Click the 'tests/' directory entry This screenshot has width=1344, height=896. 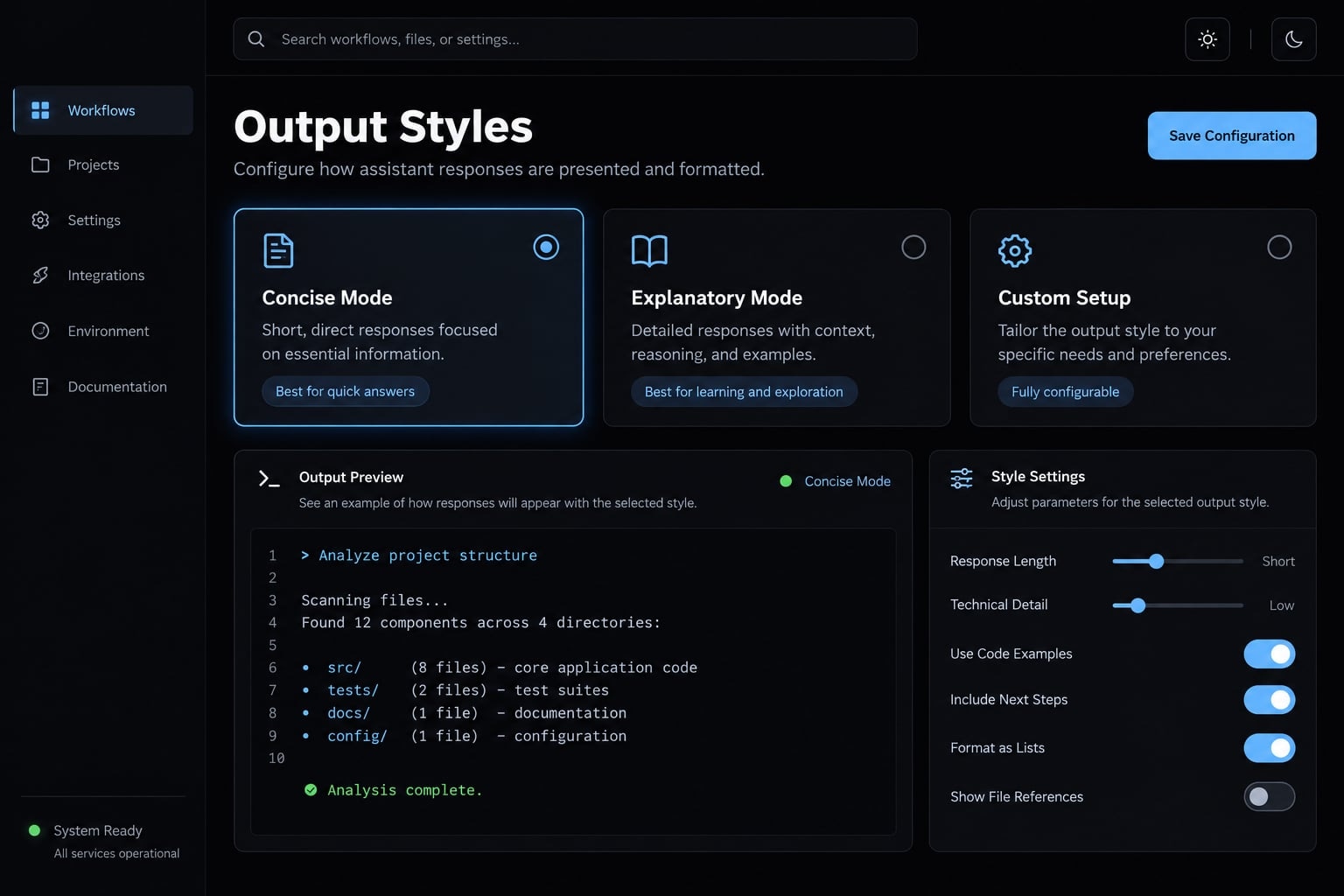pos(455,690)
